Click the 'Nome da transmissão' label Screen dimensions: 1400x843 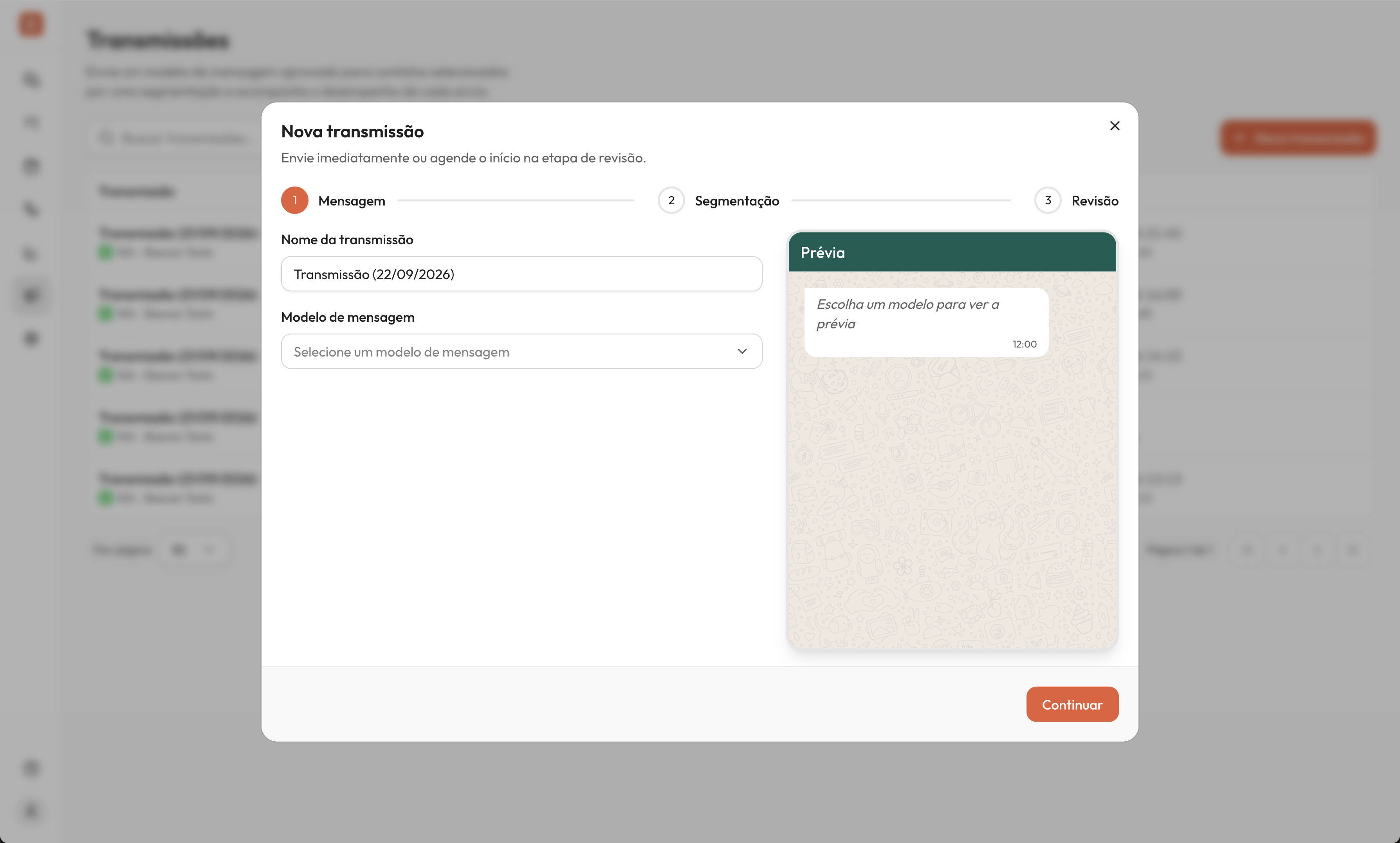pyautogui.click(x=347, y=240)
